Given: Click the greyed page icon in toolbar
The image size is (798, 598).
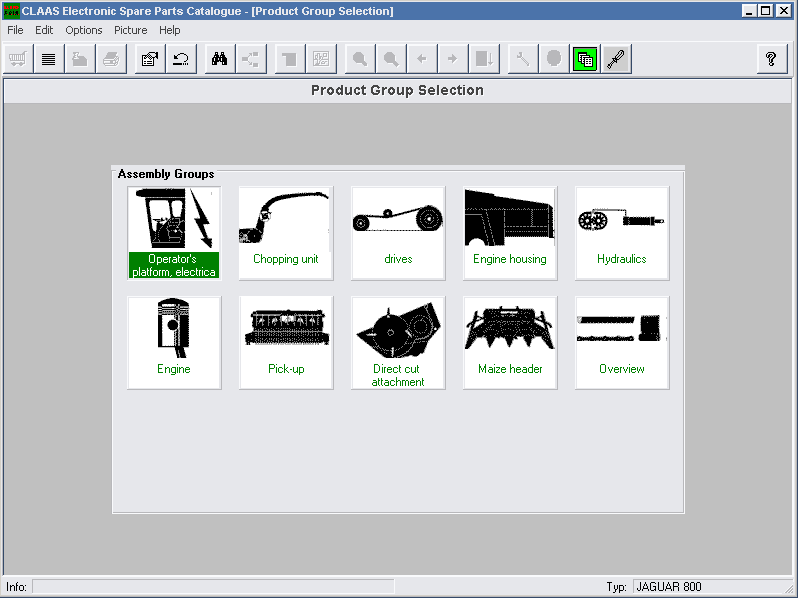Looking at the screenshot, I should pos(290,59).
